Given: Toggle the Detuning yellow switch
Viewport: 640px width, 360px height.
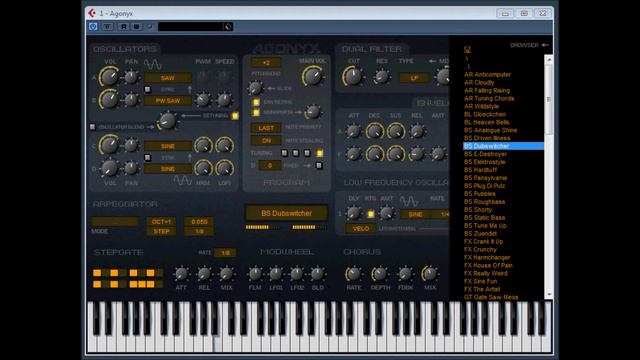Looking at the screenshot, I should click(235, 116).
